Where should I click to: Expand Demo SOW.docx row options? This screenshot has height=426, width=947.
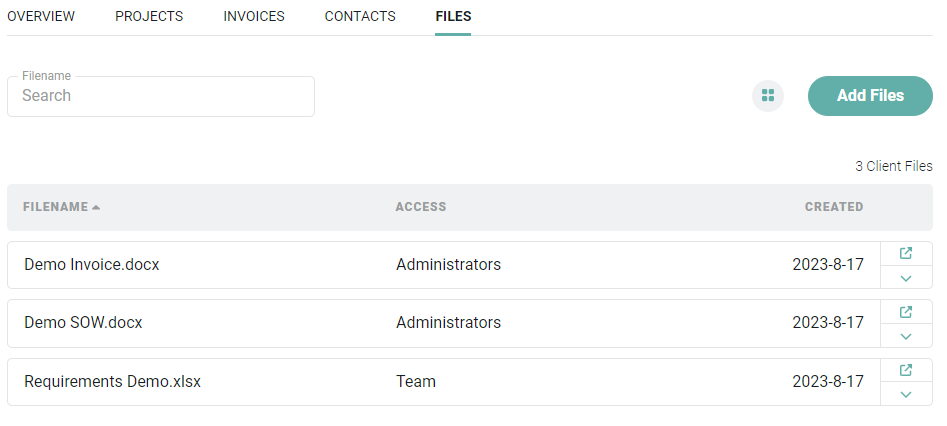point(906,336)
